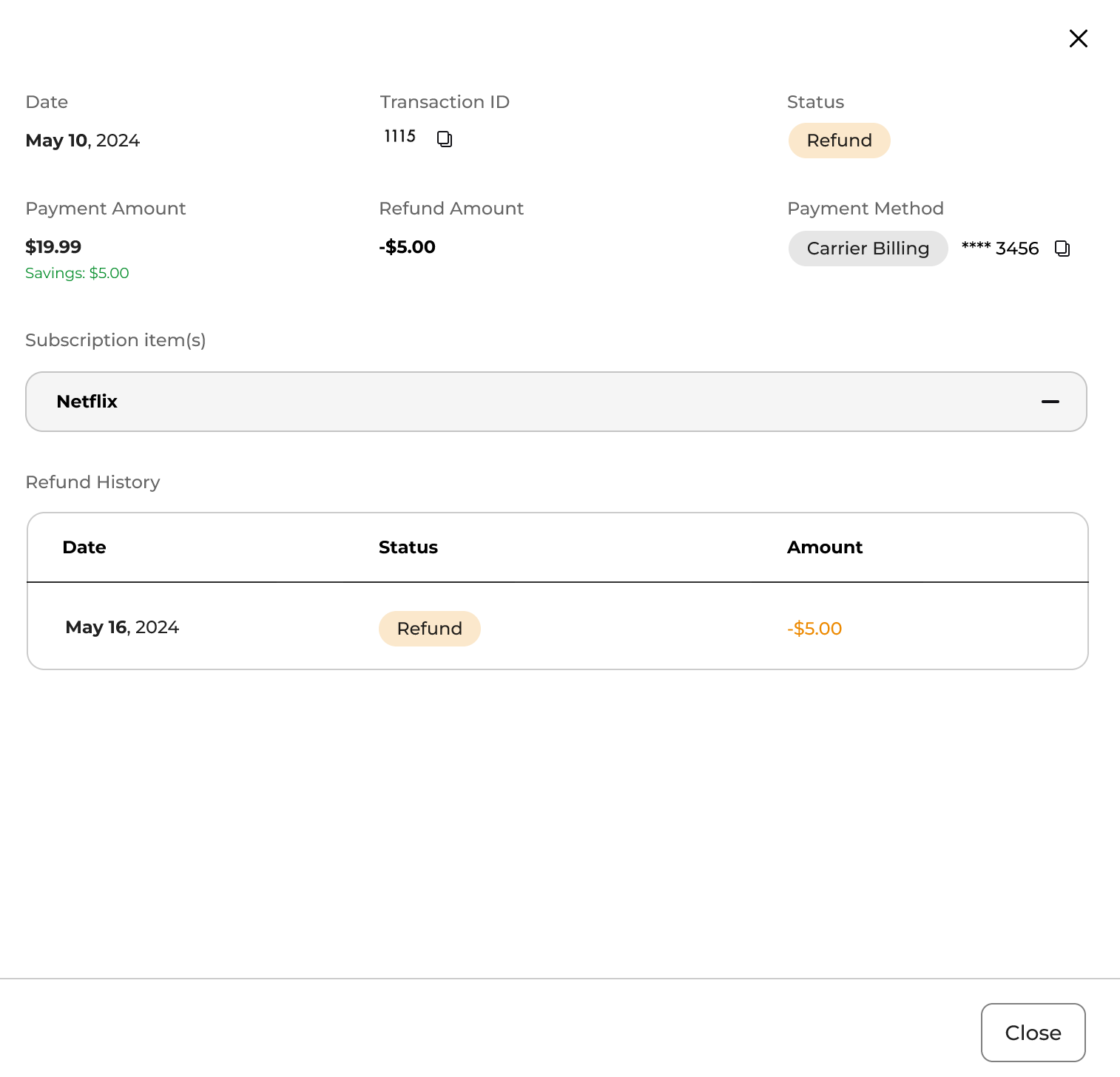Click the Status column header in Refund History

tap(408, 547)
